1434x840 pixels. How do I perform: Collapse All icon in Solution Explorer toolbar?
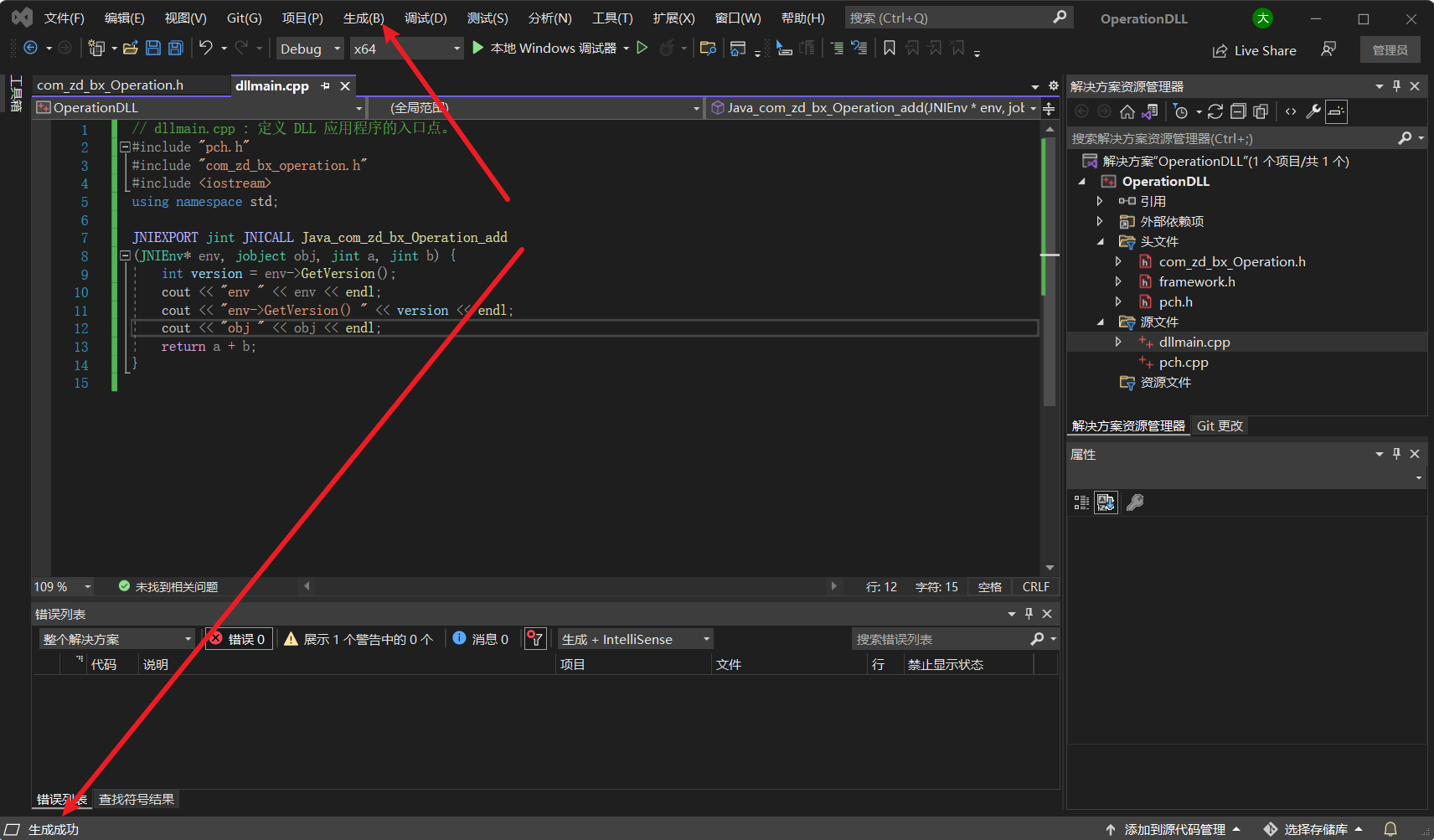1238,111
